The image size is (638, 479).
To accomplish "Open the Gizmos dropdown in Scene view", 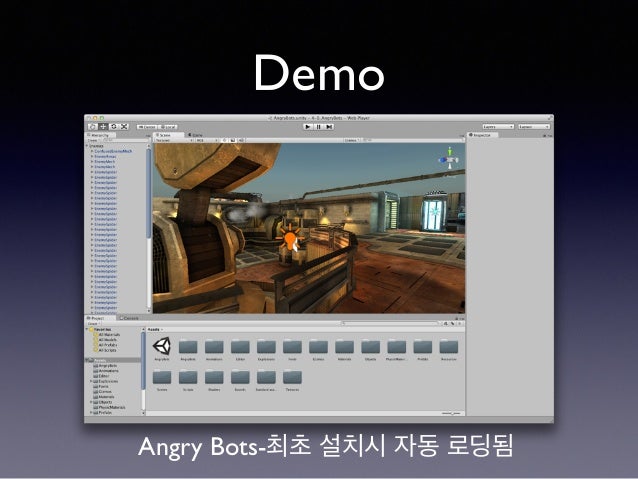I will [x=352, y=140].
